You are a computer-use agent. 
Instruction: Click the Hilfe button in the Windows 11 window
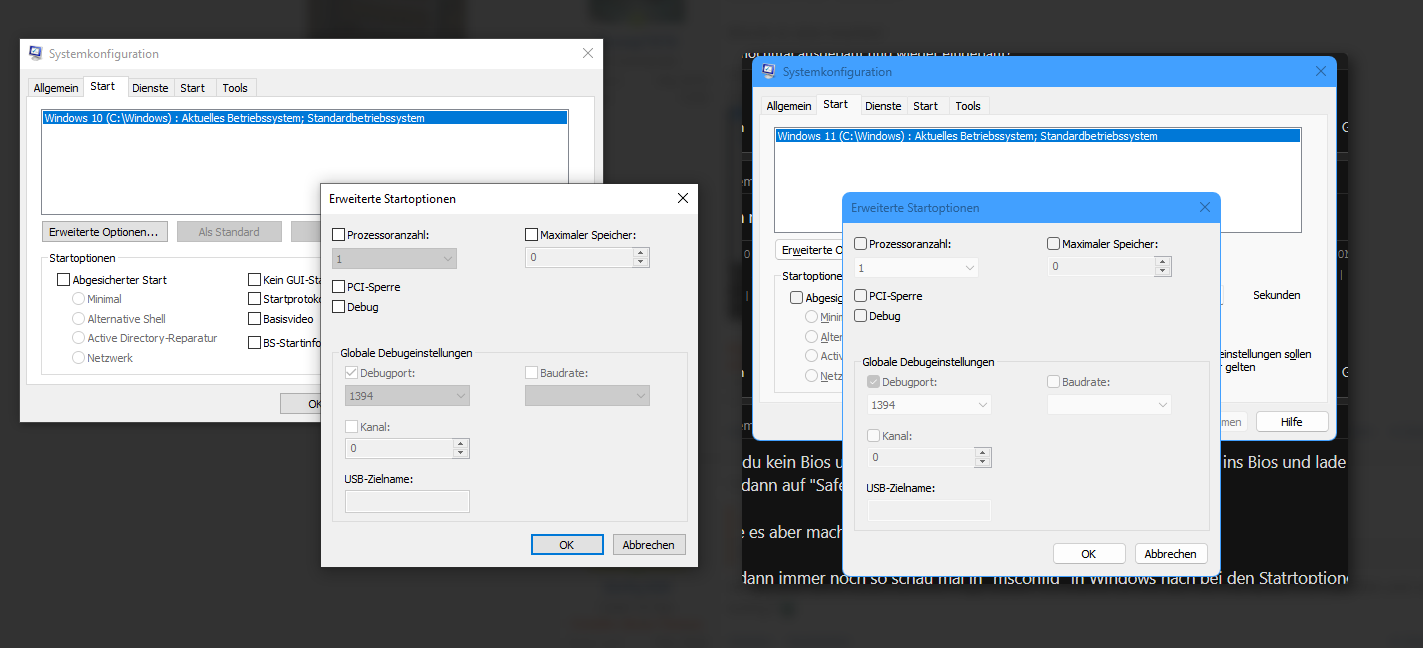(x=1292, y=422)
